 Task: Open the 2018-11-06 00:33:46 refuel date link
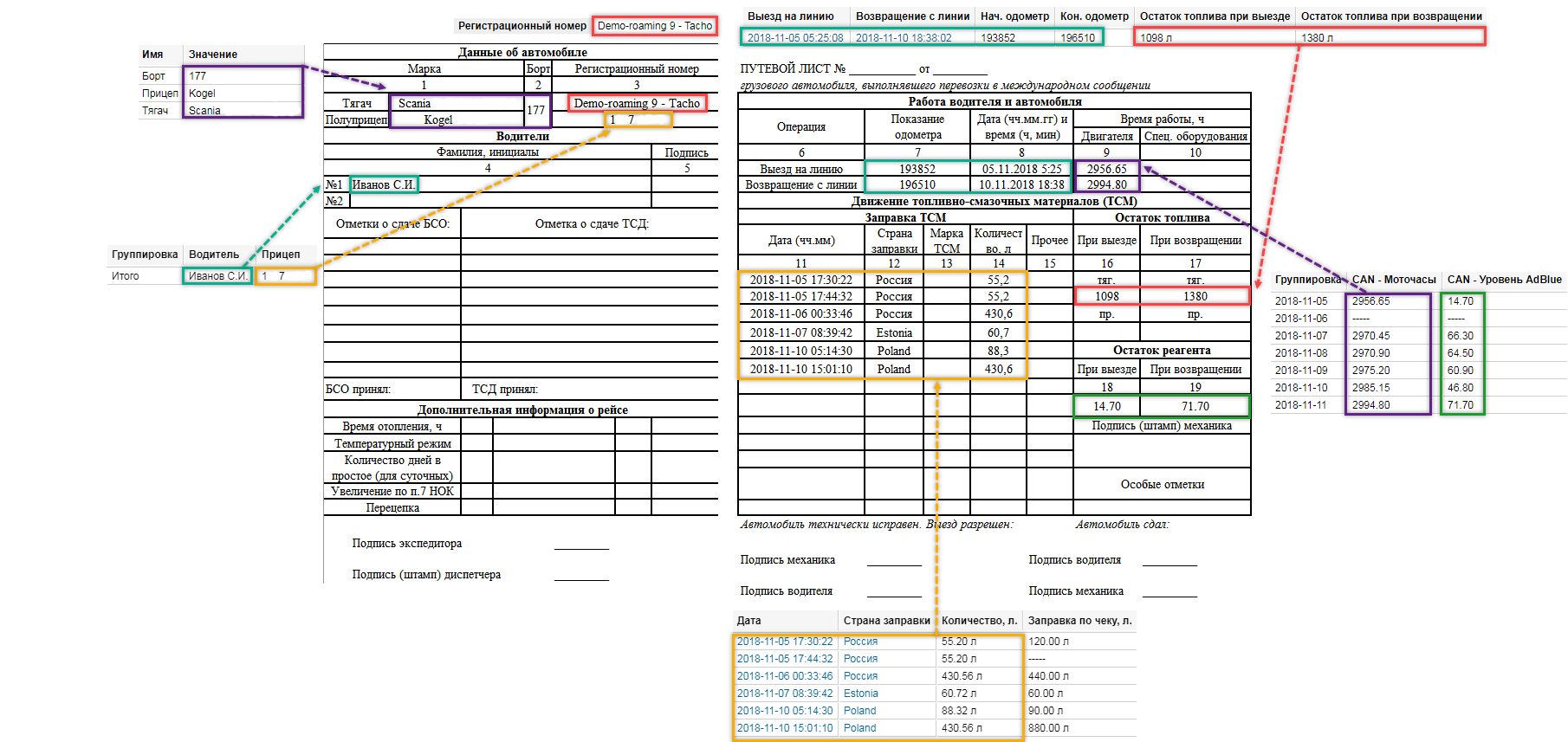click(x=785, y=676)
